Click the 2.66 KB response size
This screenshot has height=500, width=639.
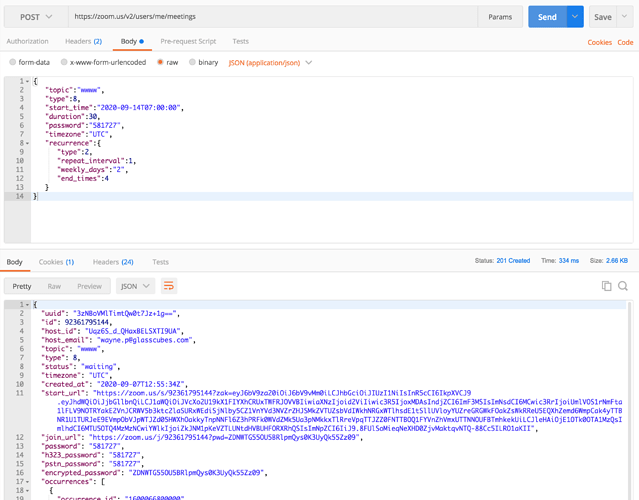tap(617, 260)
